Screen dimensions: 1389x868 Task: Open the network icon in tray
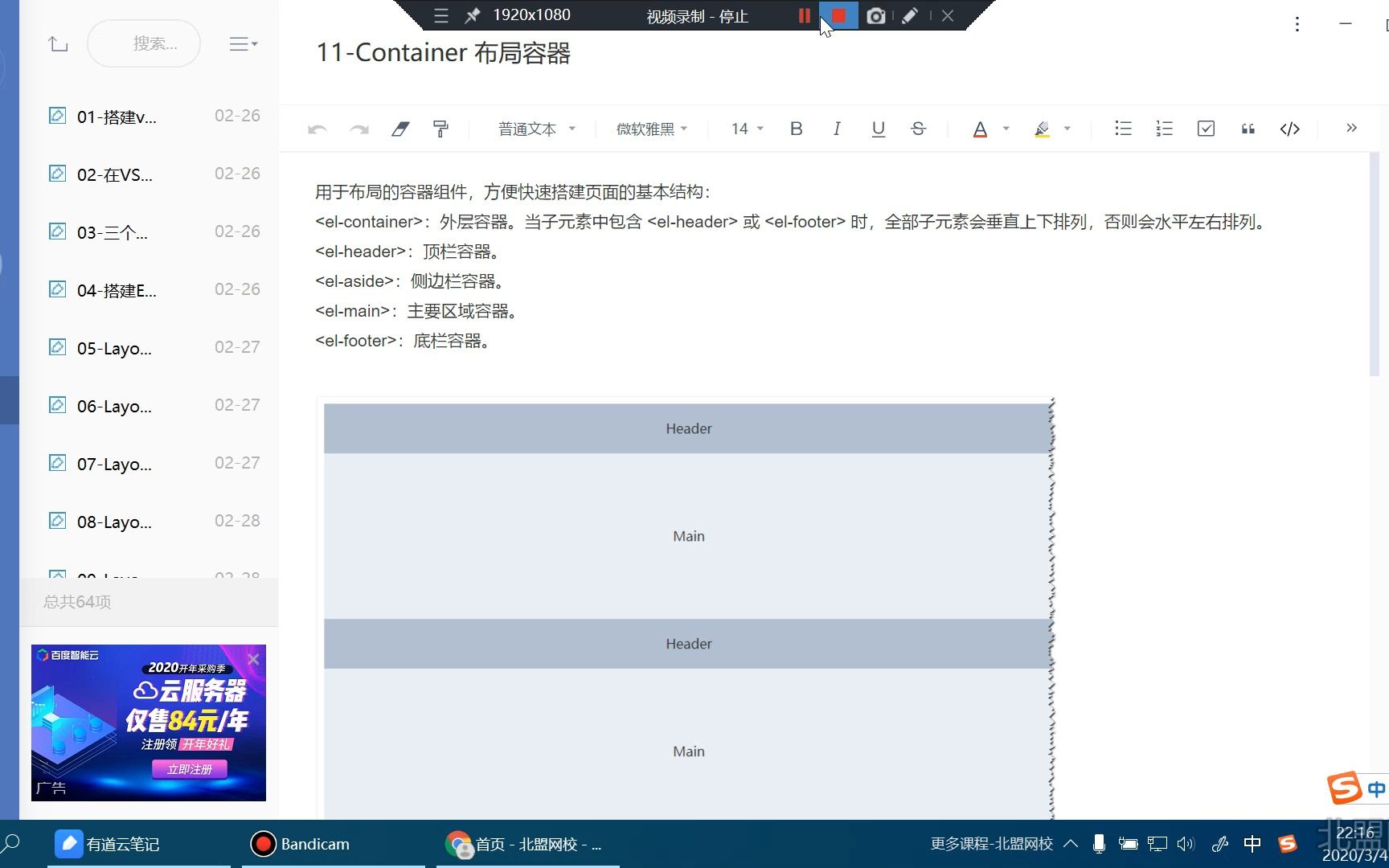1157,844
